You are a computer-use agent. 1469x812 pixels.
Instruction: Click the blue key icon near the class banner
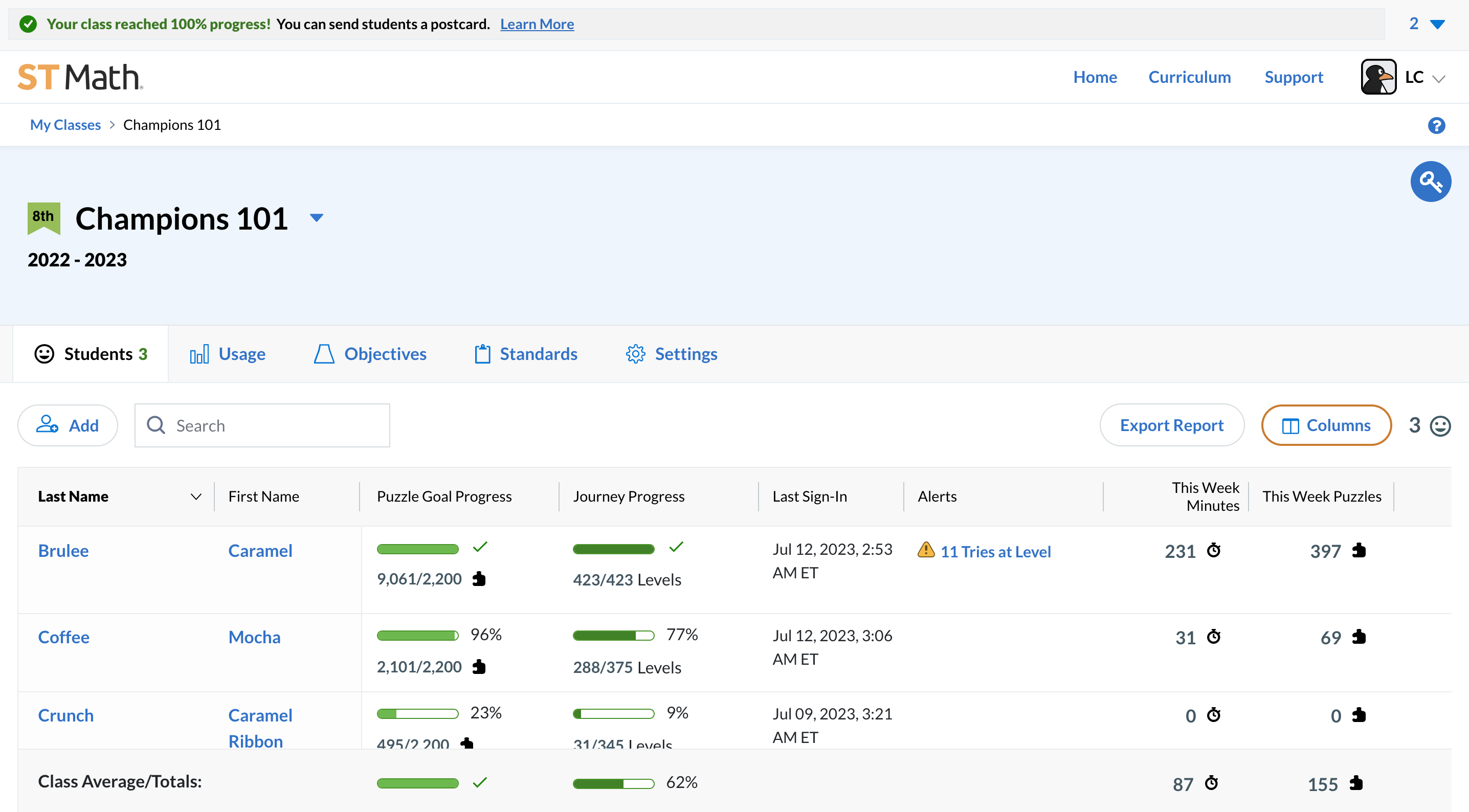click(x=1430, y=182)
